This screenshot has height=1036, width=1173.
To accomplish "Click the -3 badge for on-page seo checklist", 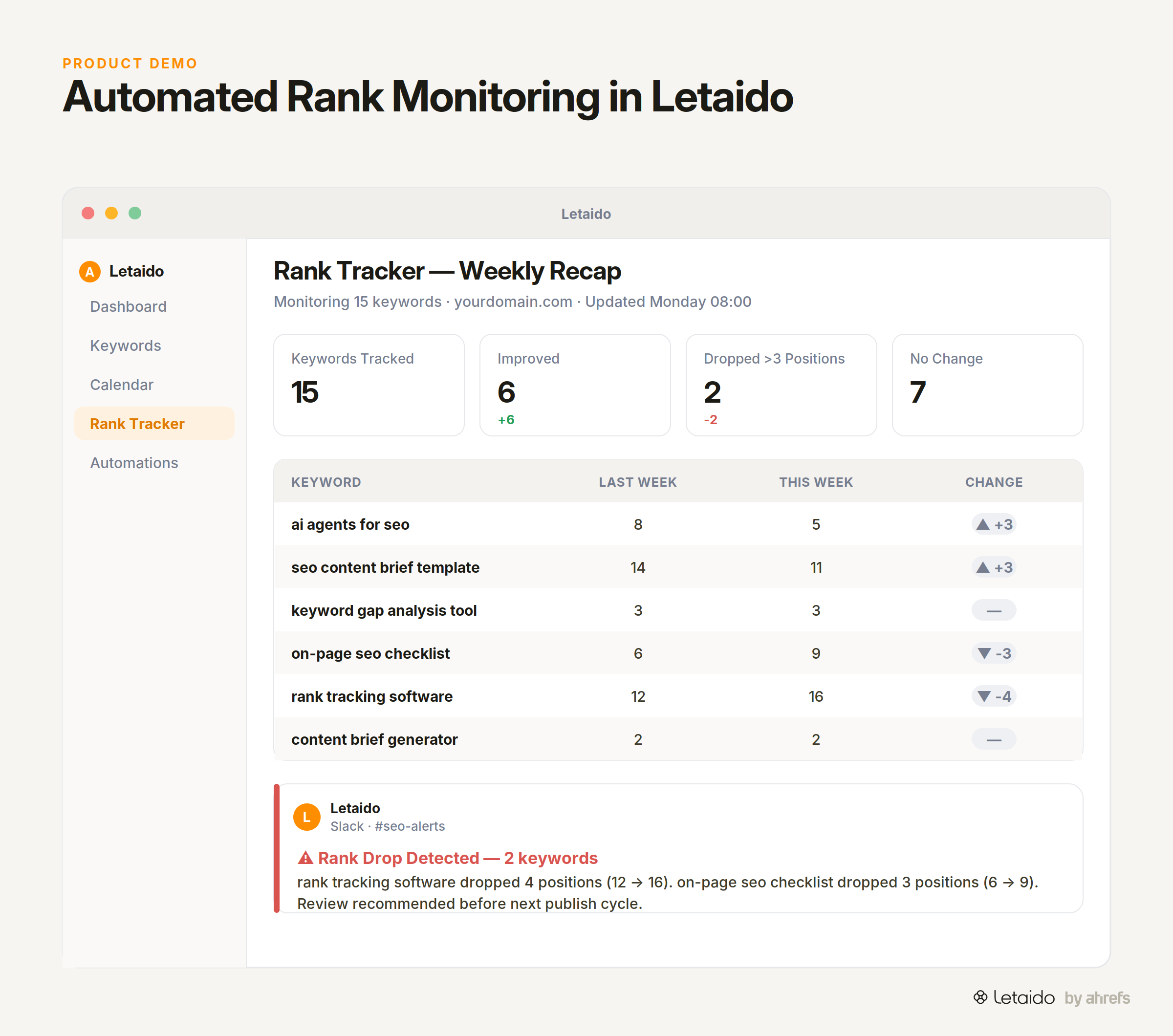I will (994, 653).
